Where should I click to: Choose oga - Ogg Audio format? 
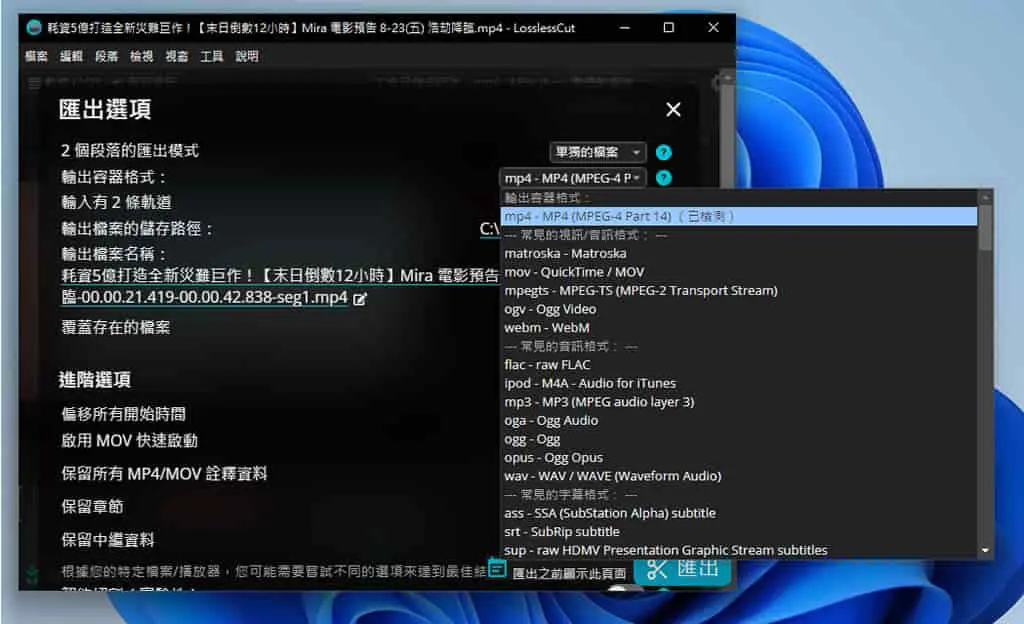click(x=739, y=420)
